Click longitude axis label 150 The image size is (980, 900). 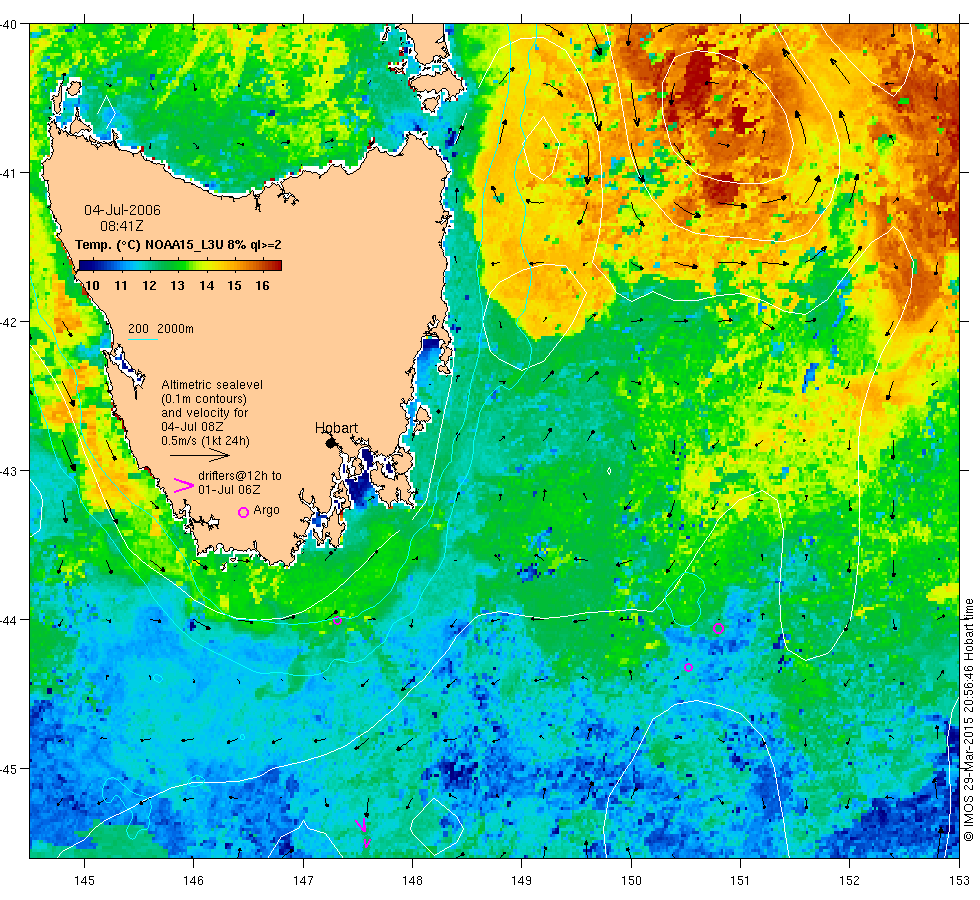tap(631, 881)
